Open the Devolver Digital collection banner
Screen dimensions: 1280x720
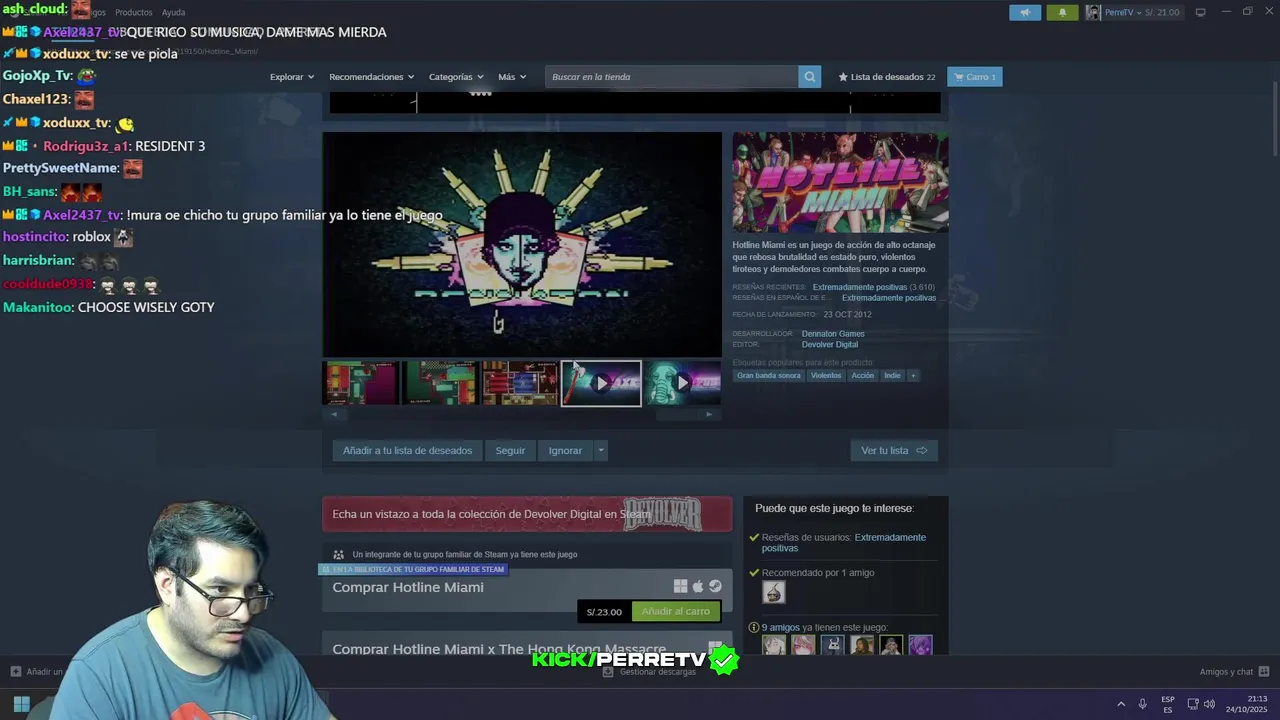click(527, 514)
